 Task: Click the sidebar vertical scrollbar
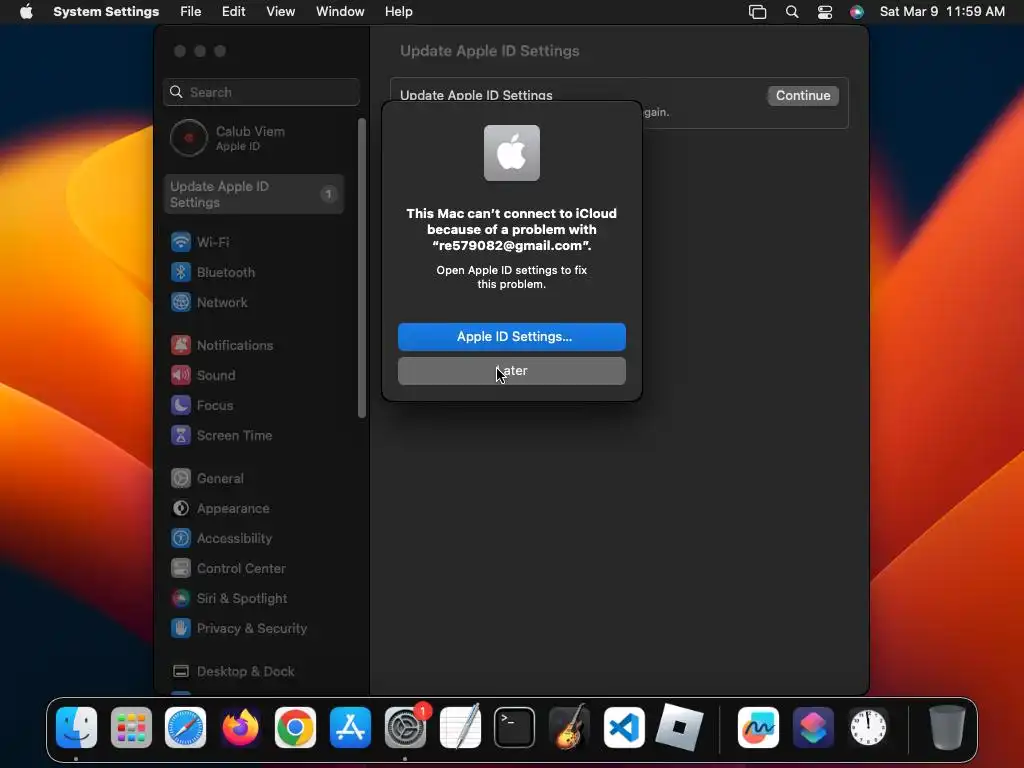point(361,268)
